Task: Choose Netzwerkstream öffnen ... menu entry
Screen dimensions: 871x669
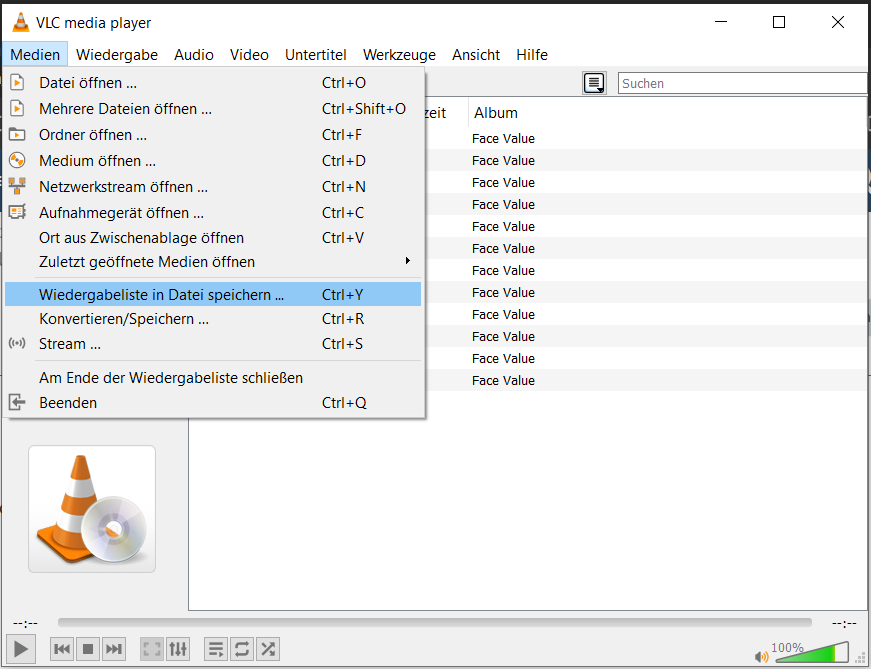Action: pyautogui.click(x=213, y=187)
